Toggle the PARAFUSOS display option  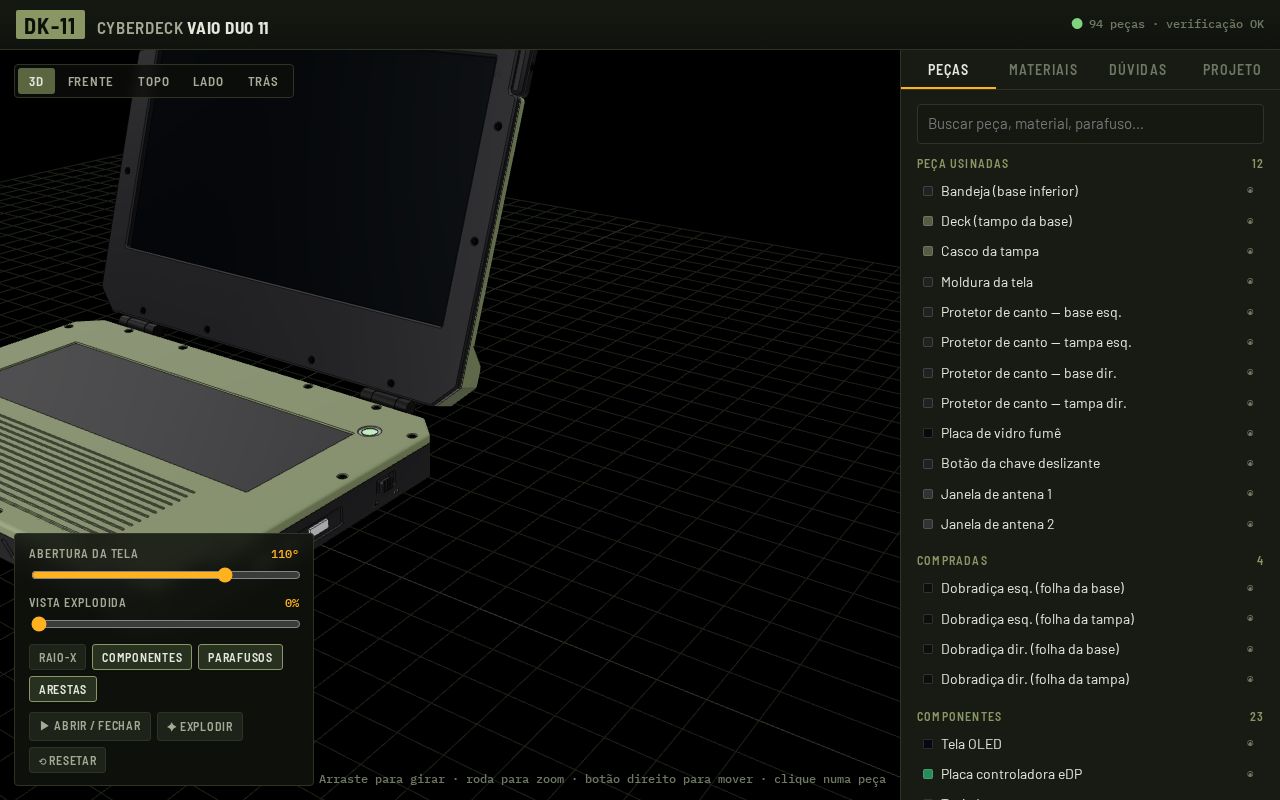[240, 657]
